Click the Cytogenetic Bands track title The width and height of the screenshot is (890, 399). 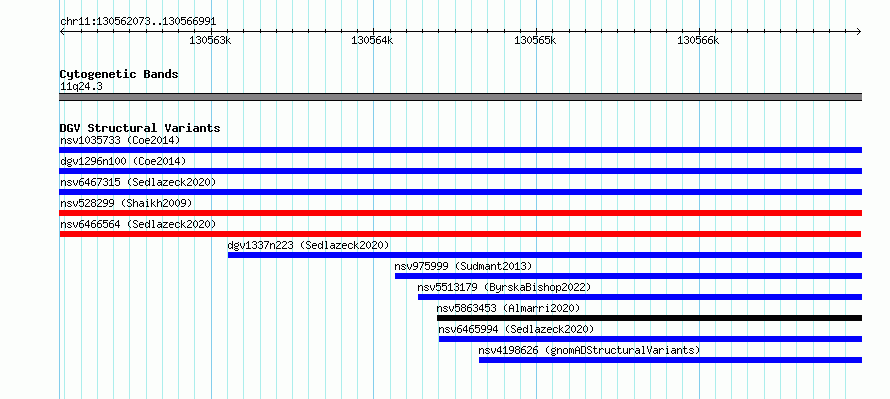pyautogui.click(x=119, y=74)
